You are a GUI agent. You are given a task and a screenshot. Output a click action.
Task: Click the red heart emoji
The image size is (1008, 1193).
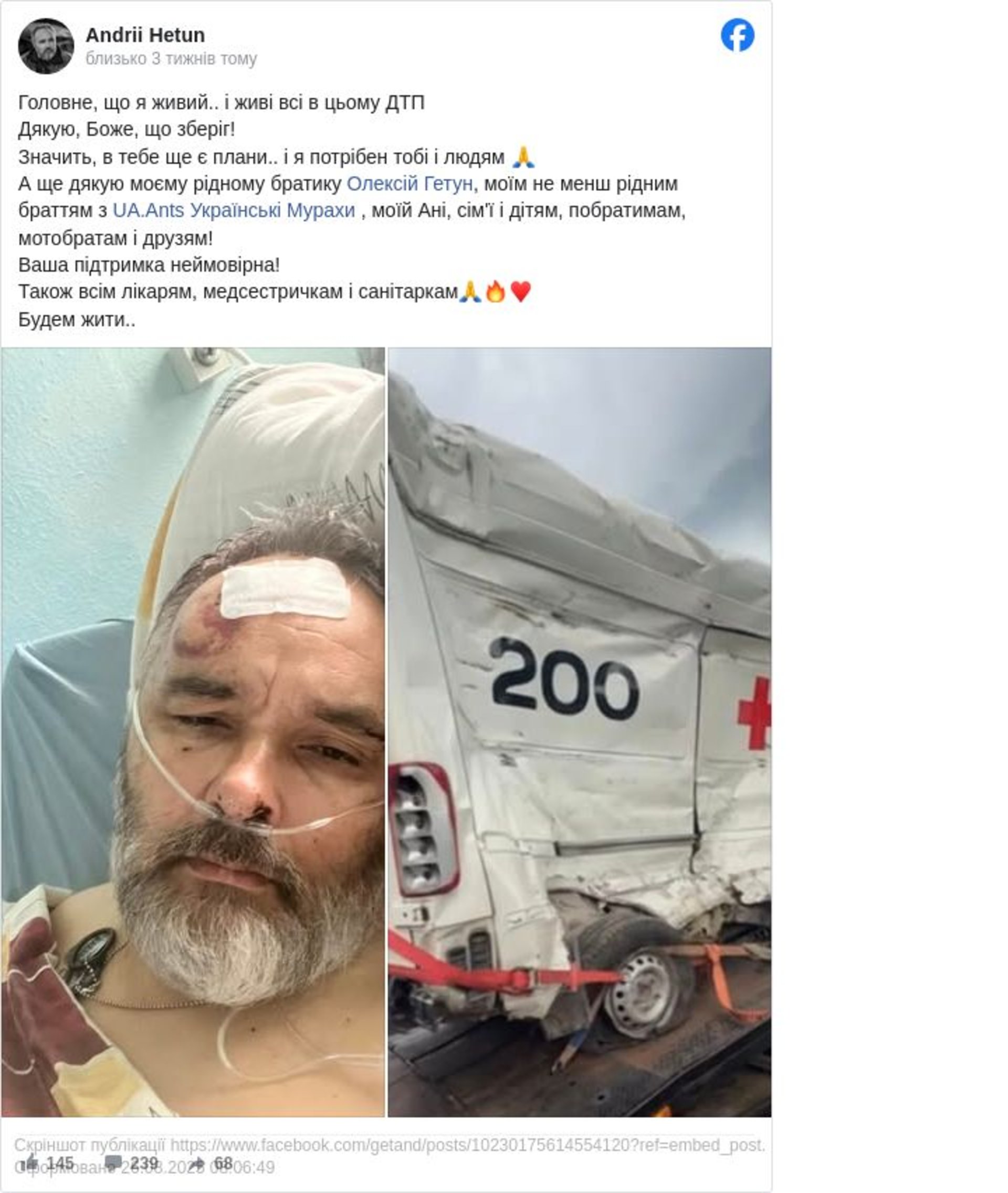(521, 291)
